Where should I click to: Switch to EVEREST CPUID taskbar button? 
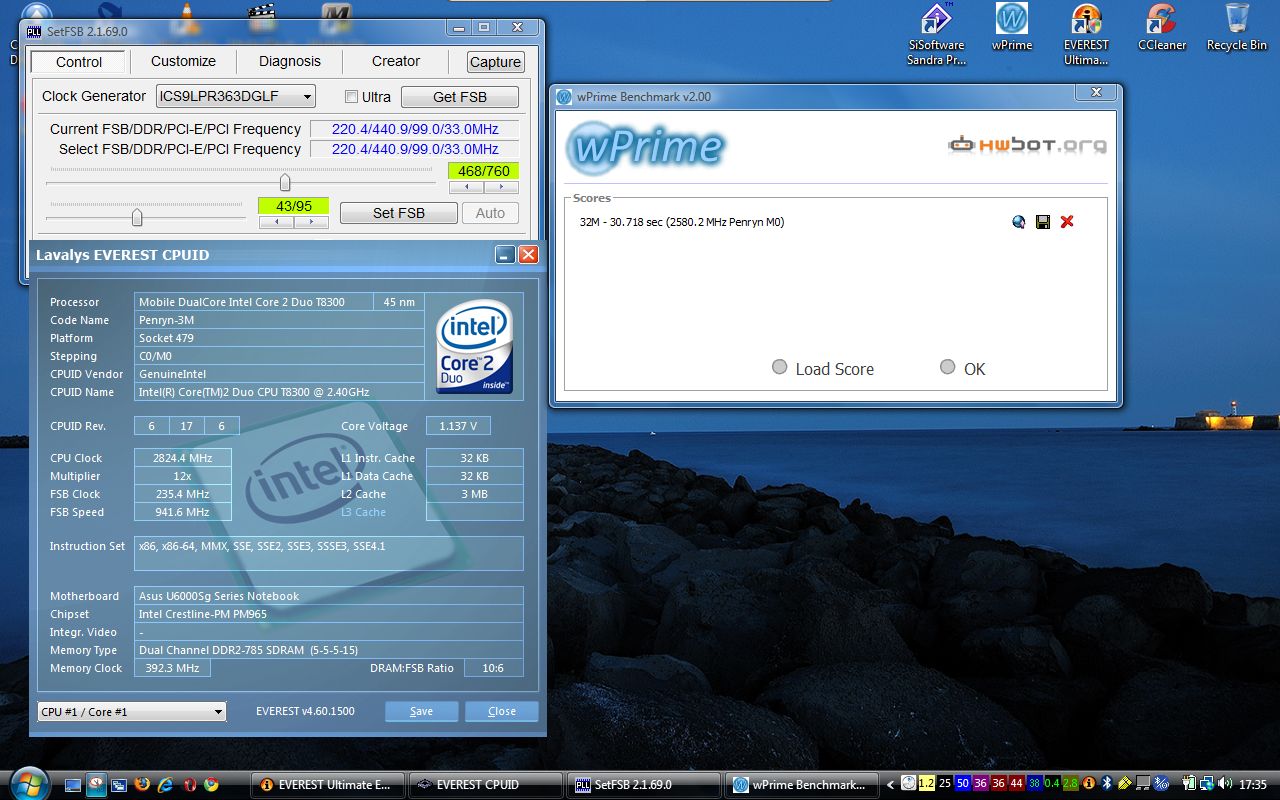point(487,785)
